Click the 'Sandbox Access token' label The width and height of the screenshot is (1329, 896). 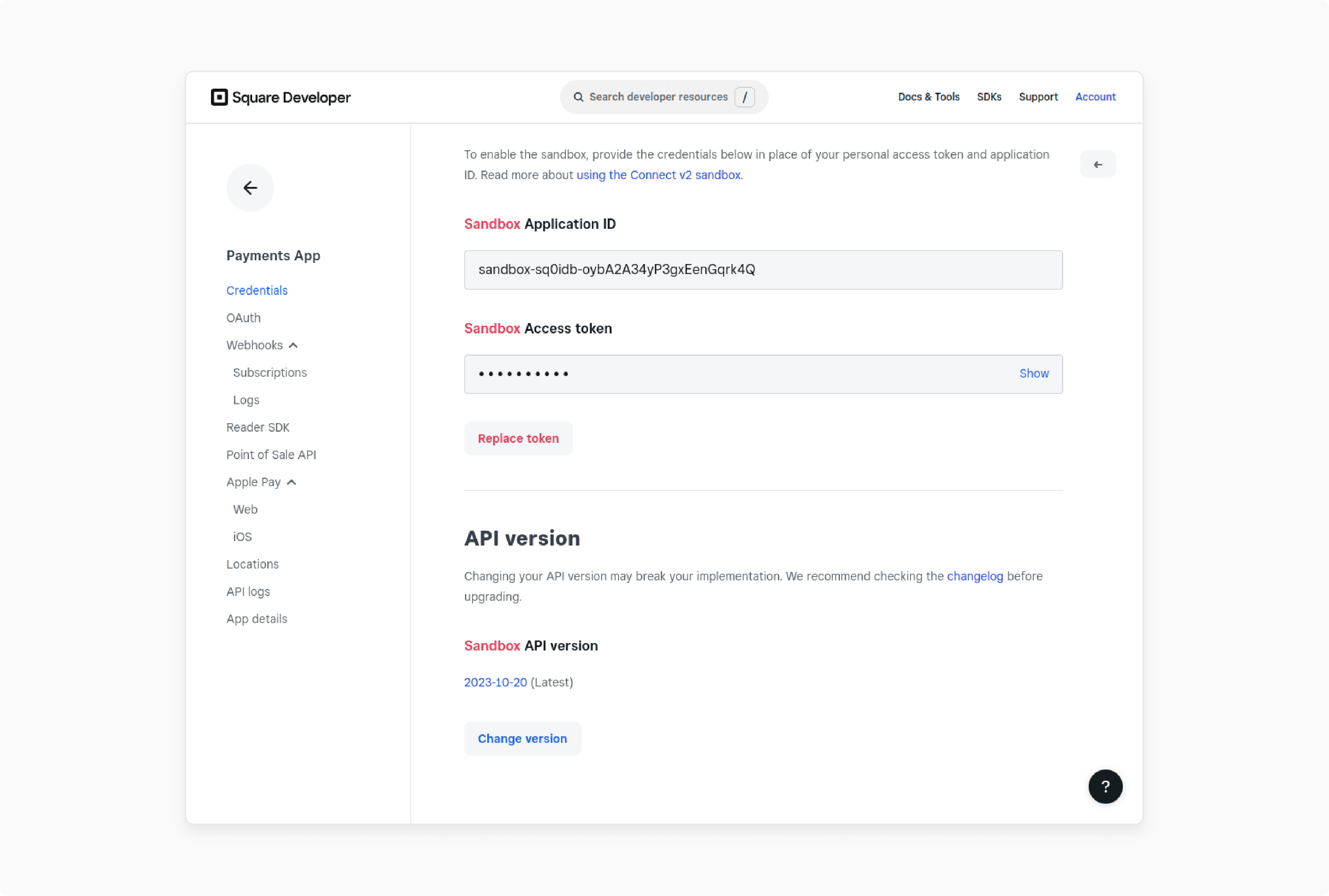pos(538,329)
